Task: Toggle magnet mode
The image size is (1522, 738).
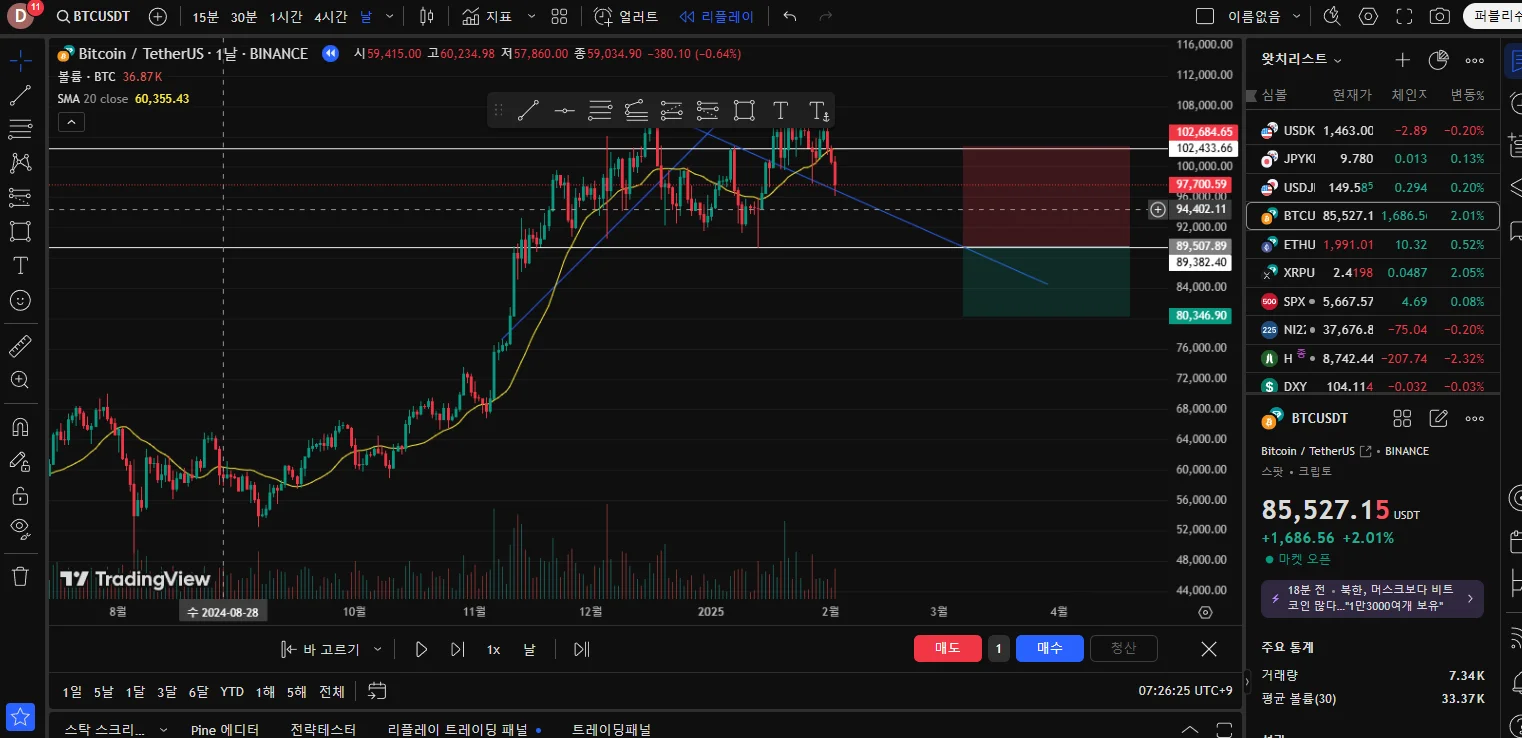Action: (x=20, y=427)
